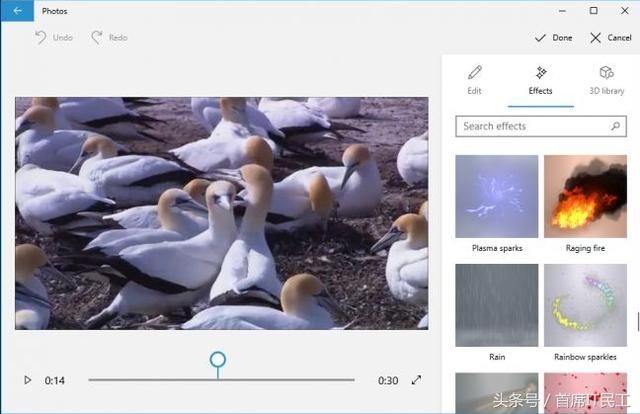The image size is (640, 414).
Task: Redo the last edit
Action: click(109, 38)
